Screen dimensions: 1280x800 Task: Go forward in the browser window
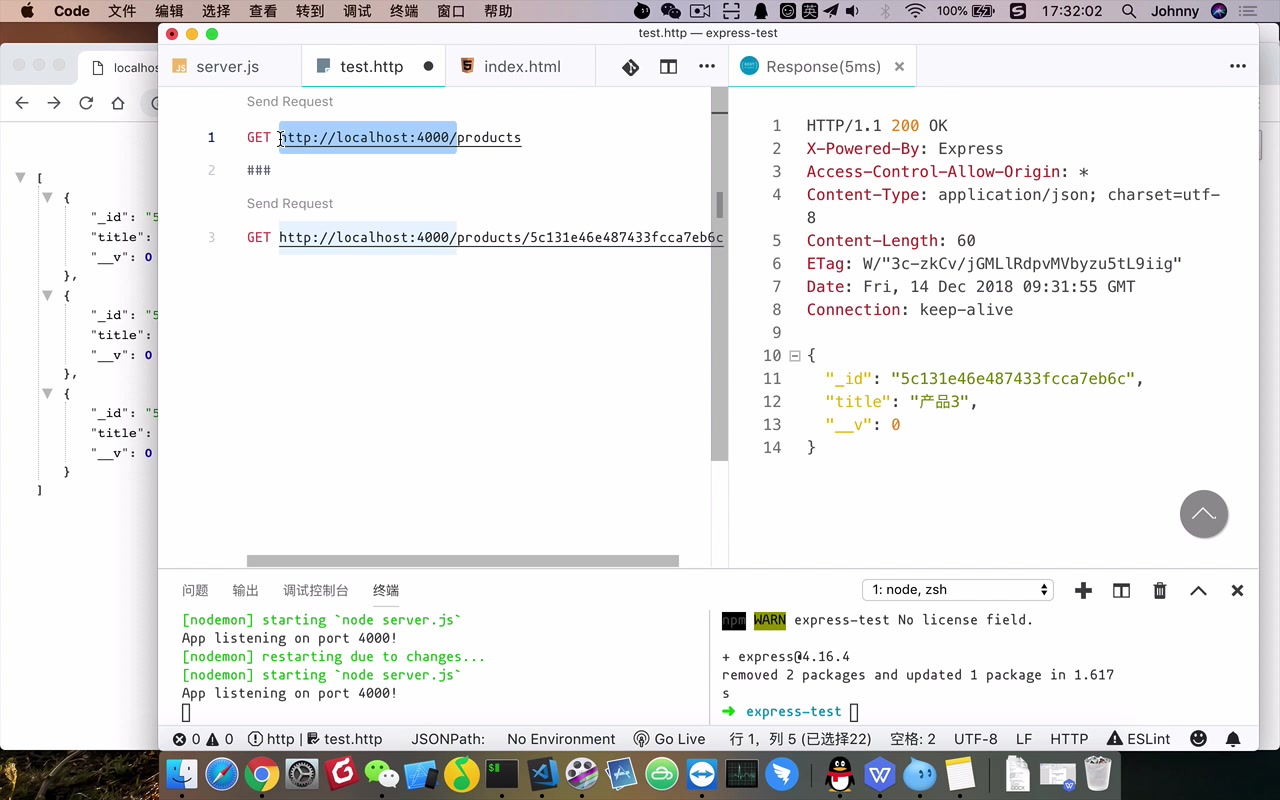(54, 103)
